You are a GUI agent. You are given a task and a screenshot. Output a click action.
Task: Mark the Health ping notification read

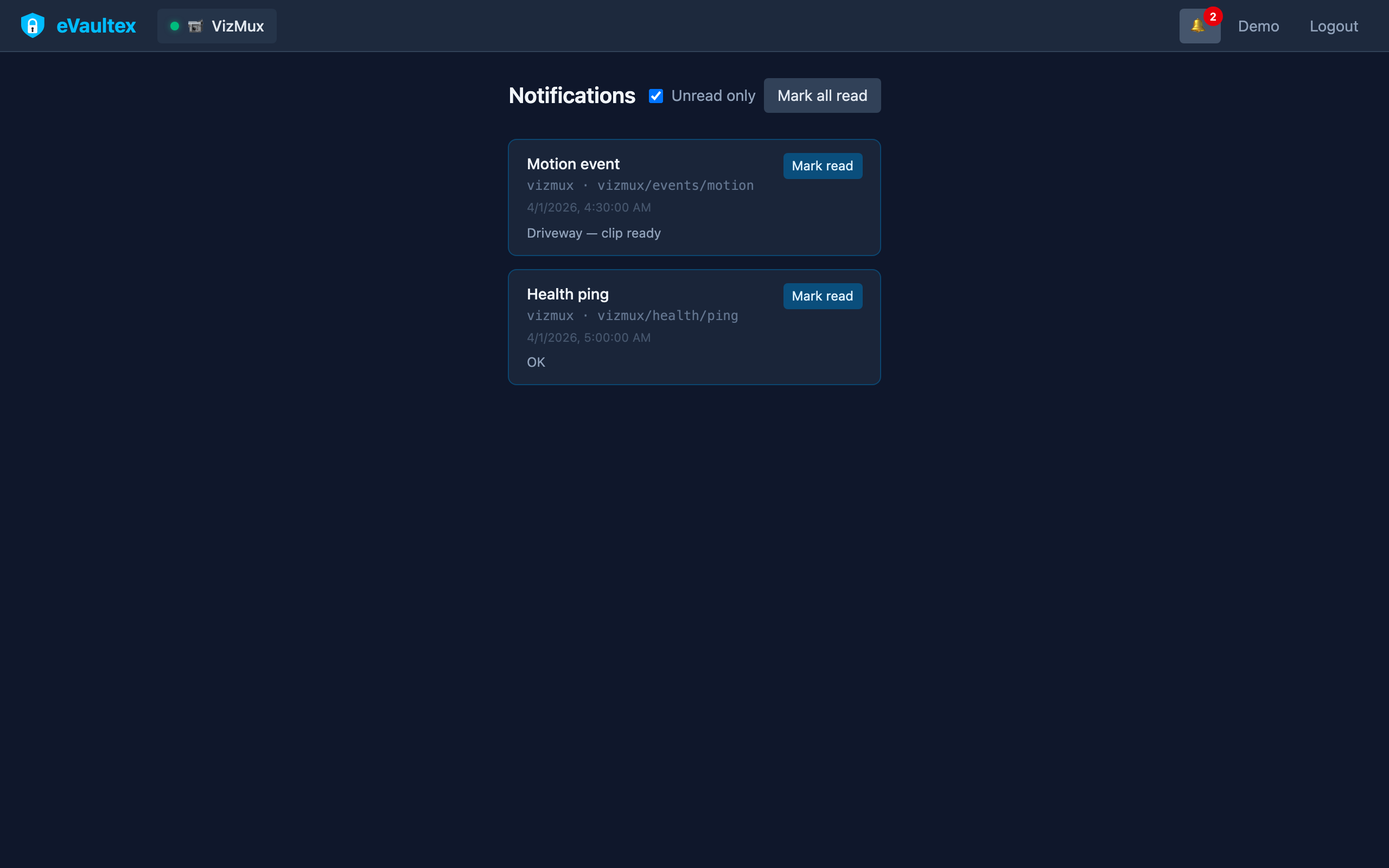822,296
